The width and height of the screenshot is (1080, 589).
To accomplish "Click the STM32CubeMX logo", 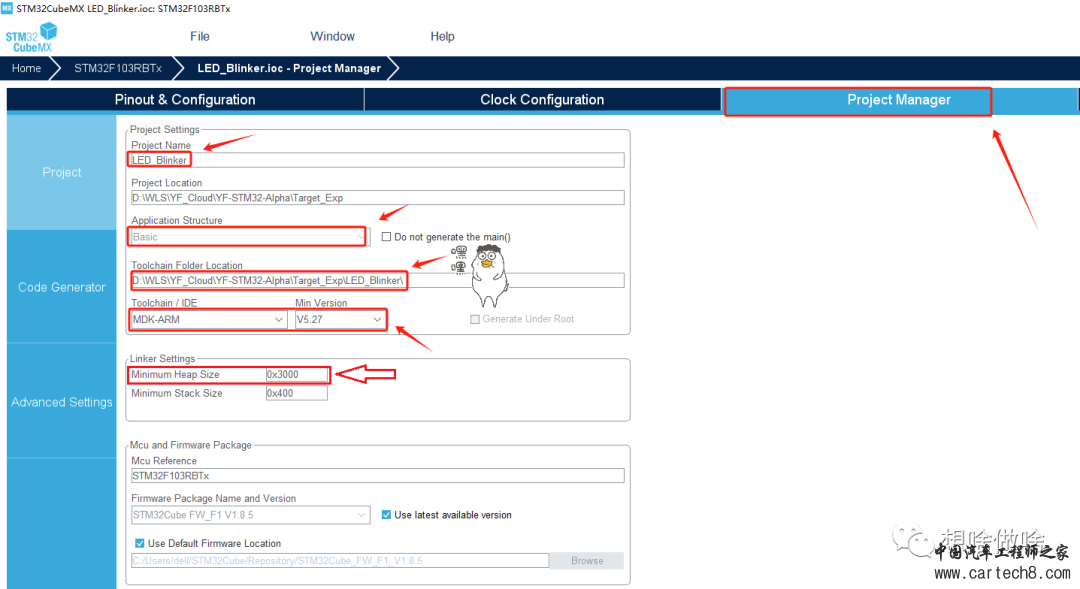I will (x=31, y=37).
